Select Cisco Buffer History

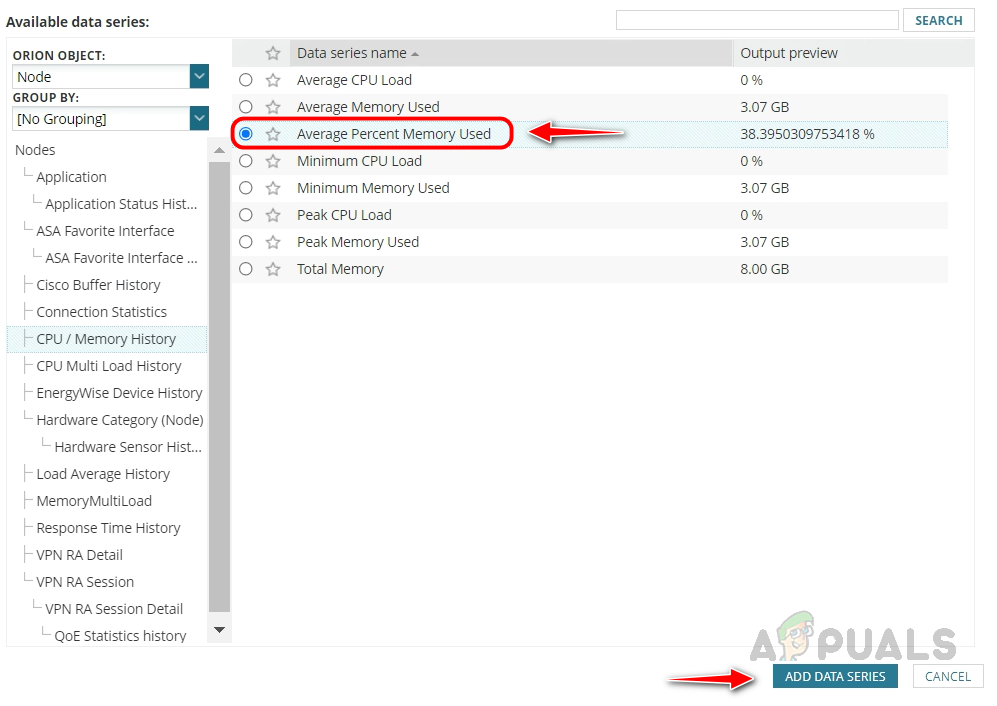click(98, 285)
